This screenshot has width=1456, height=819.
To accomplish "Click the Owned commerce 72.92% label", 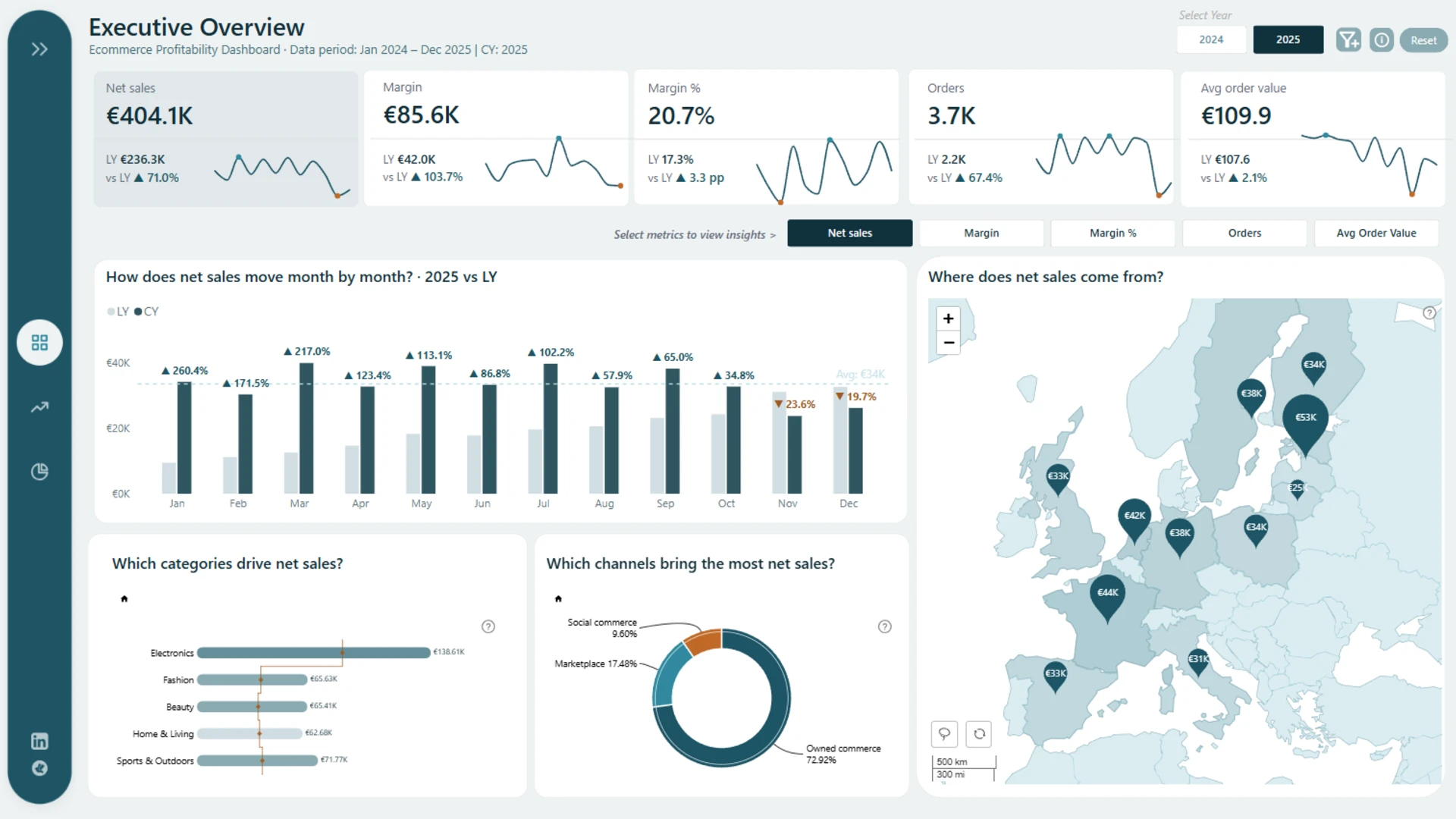I will tap(843, 754).
